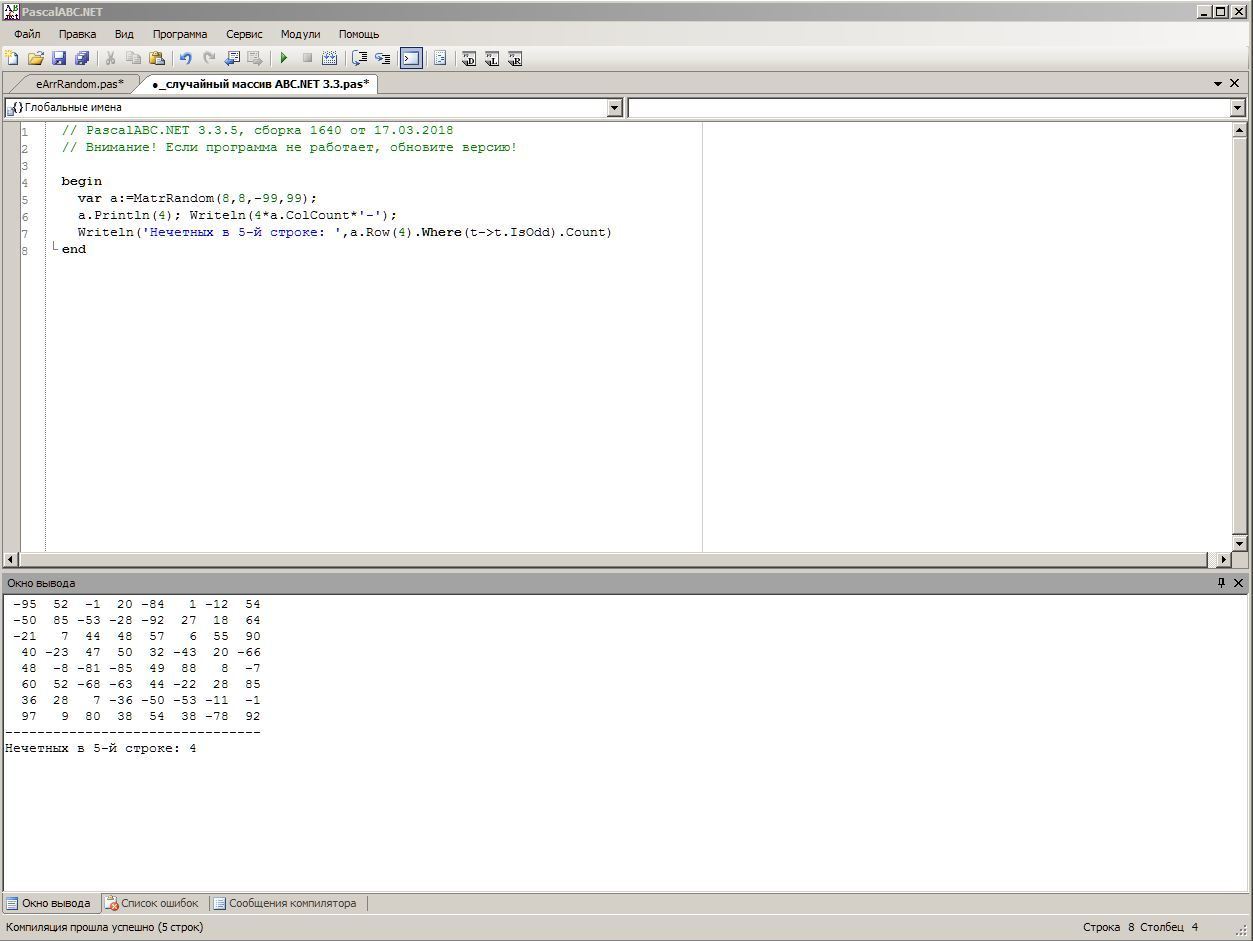Format the code with toolbar icon
The height and width of the screenshot is (941, 1253).
click(440, 59)
